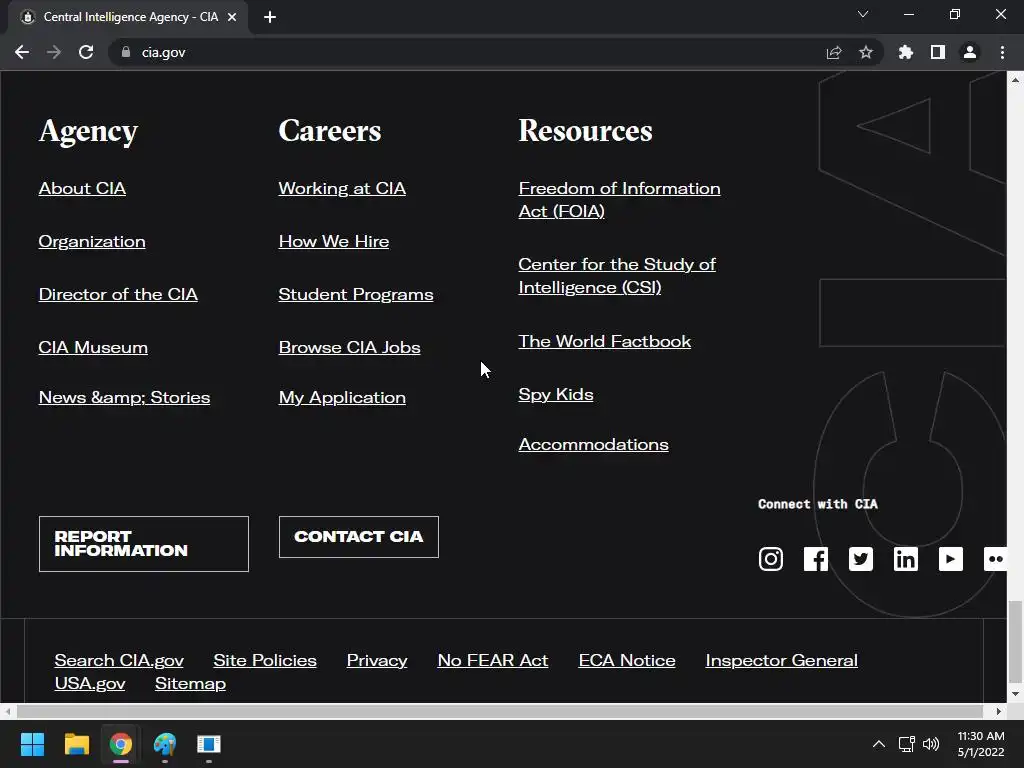View site security lock info
Viewport: 1024px width, 768px height.
(x=126, y=52)
